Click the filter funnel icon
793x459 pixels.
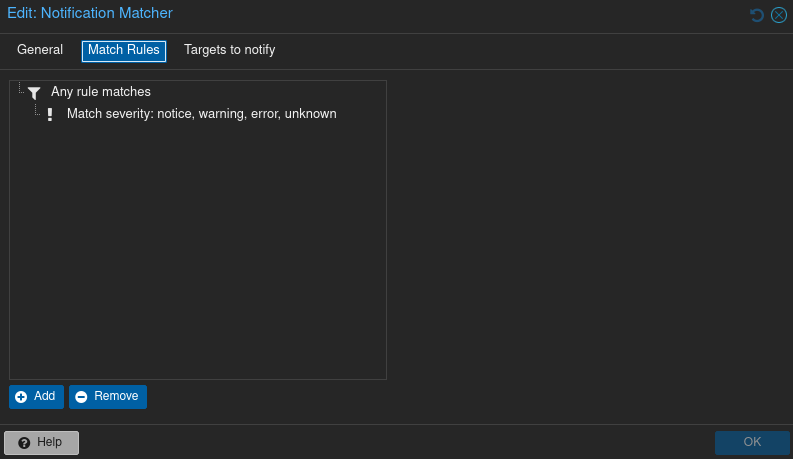pos(34,93)
